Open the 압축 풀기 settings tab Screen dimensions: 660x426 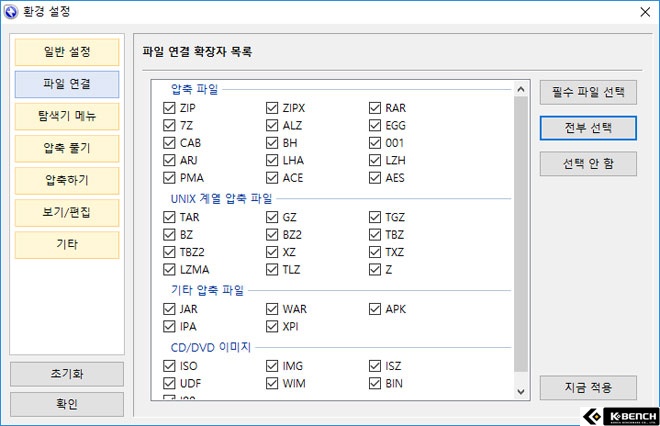pyautogui.click(x=67, y=148)
